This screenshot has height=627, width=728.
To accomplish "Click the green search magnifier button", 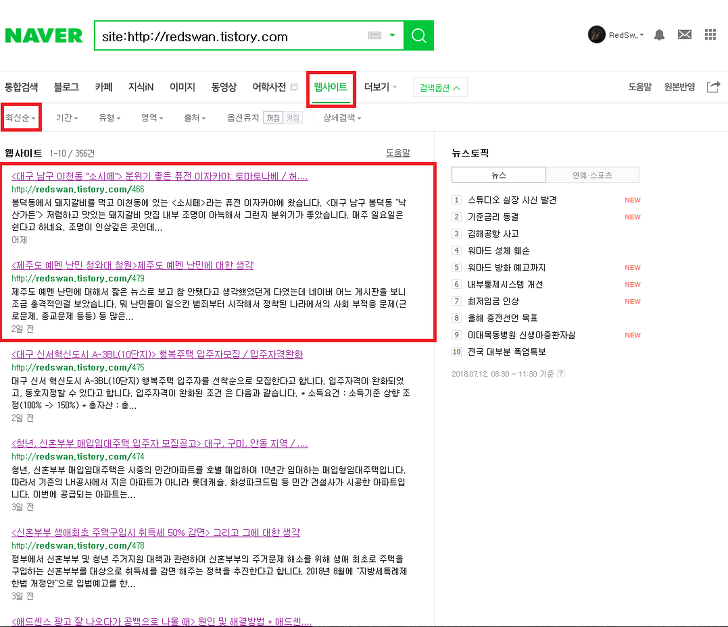I will (x=419, y=35).
